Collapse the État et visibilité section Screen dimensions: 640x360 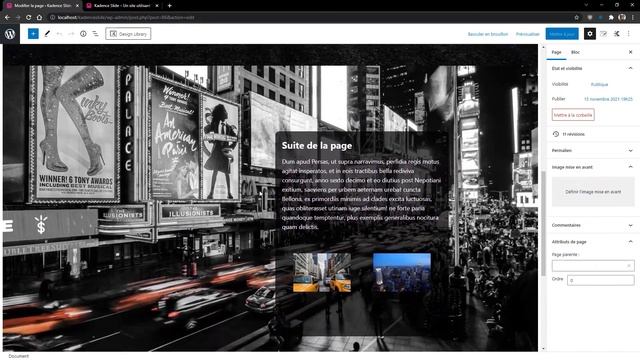click(593, 69)
